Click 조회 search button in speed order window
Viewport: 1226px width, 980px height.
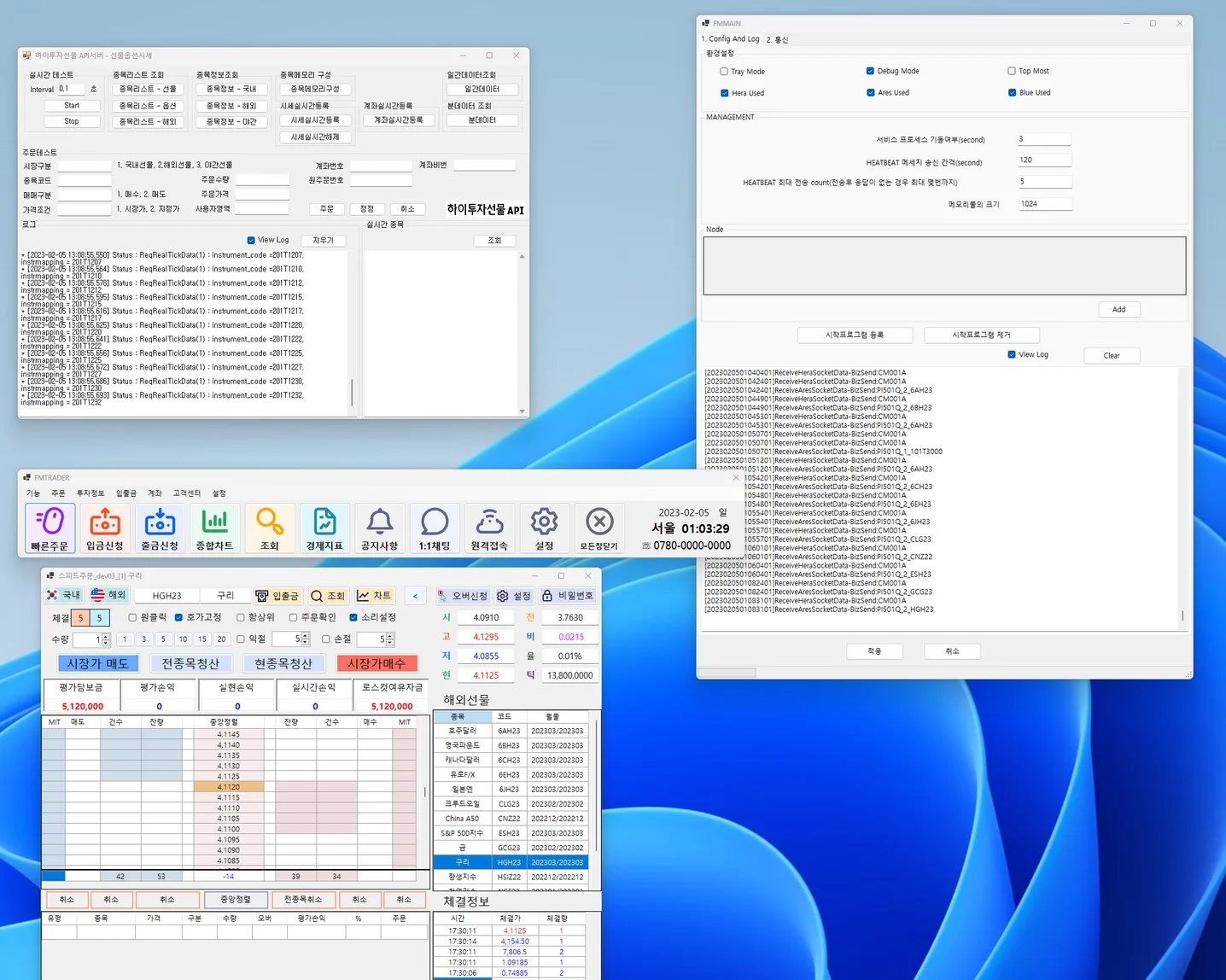329,596
